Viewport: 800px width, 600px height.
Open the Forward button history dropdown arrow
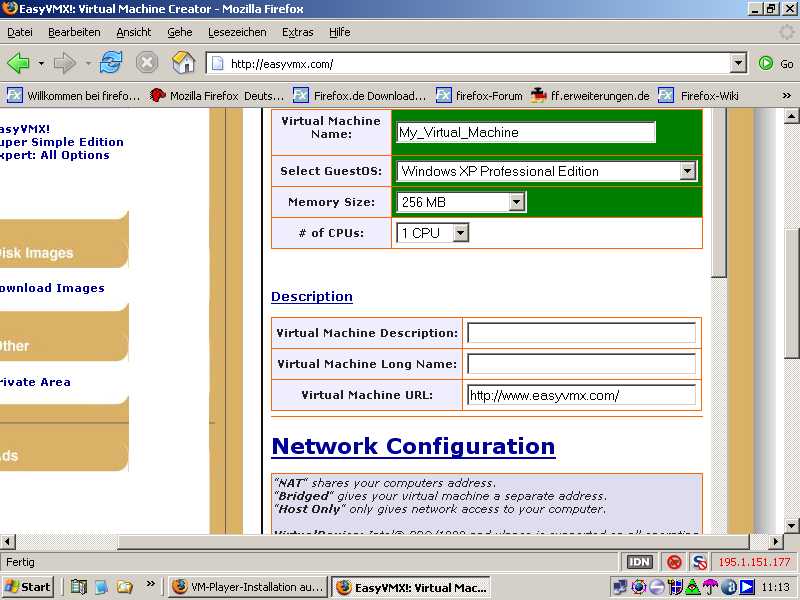click(88, 63)
